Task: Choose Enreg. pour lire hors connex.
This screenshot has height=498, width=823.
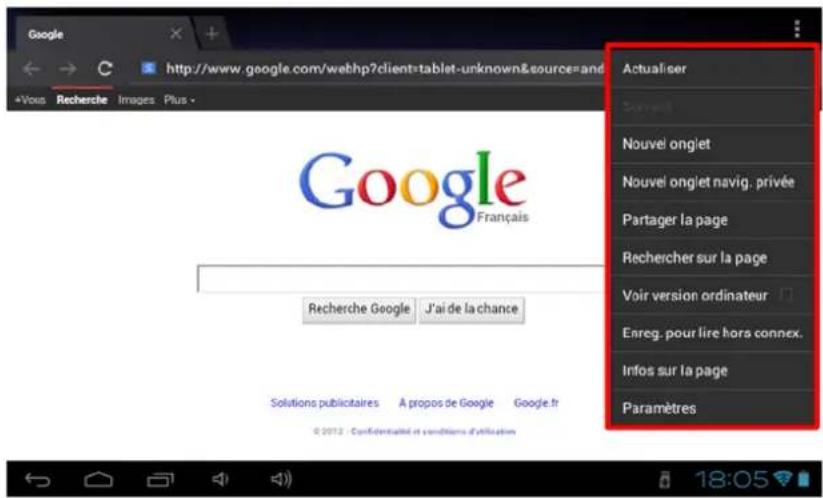Action: tap(713, 333)
